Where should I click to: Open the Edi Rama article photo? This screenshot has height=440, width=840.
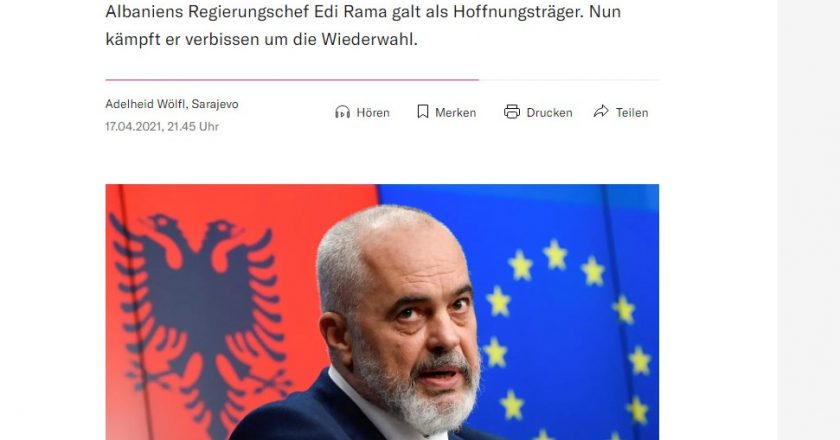click(382, 312)
